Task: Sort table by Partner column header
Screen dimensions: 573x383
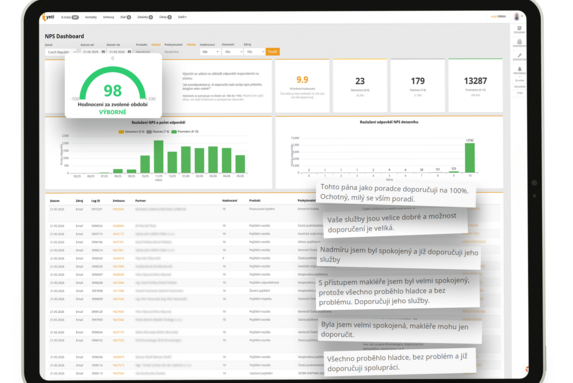Action: (140, 201)
